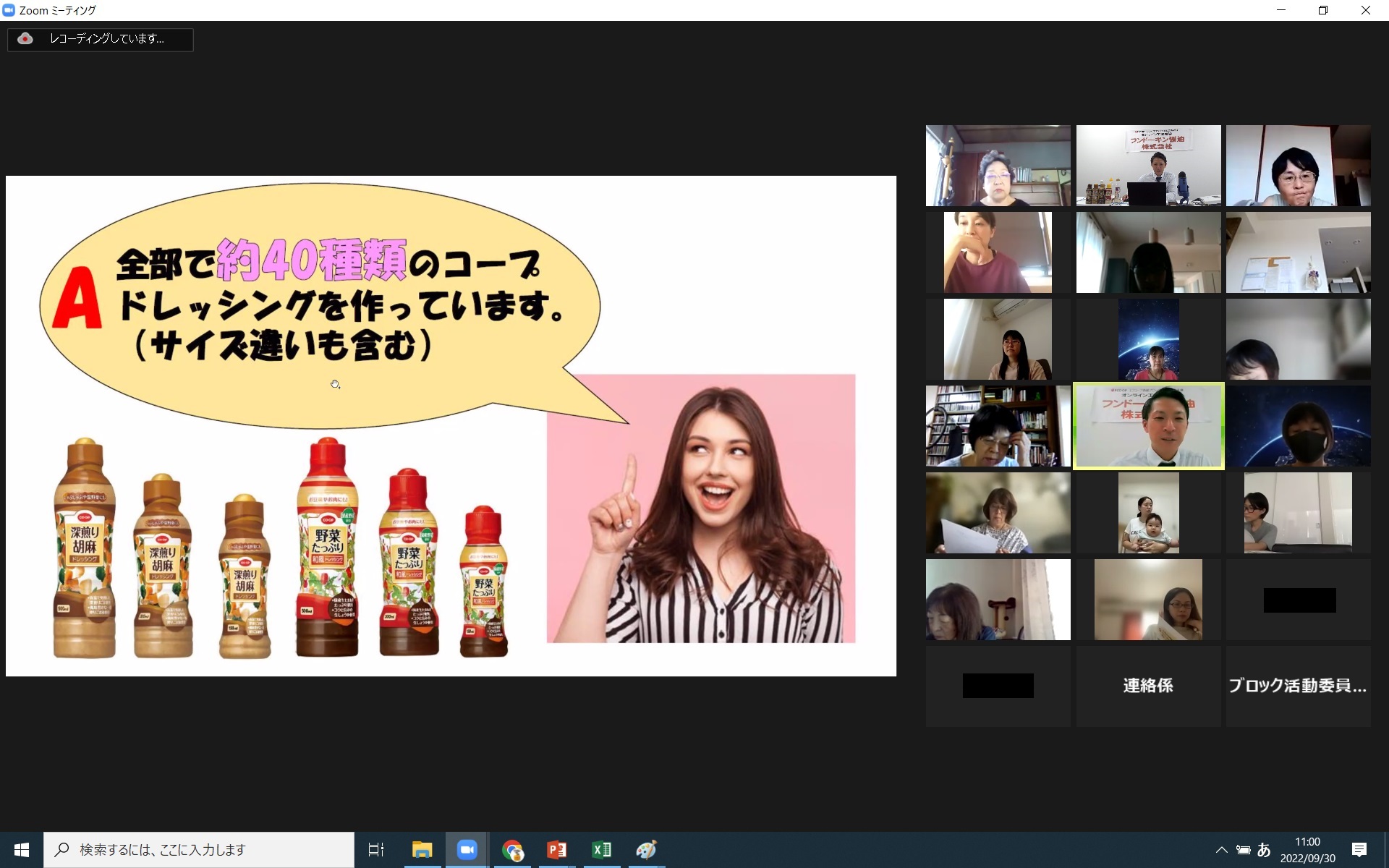Minimize the Zoom meeting window
The height and width of the screenshot is (868, 1389).
pos(1281,10)
